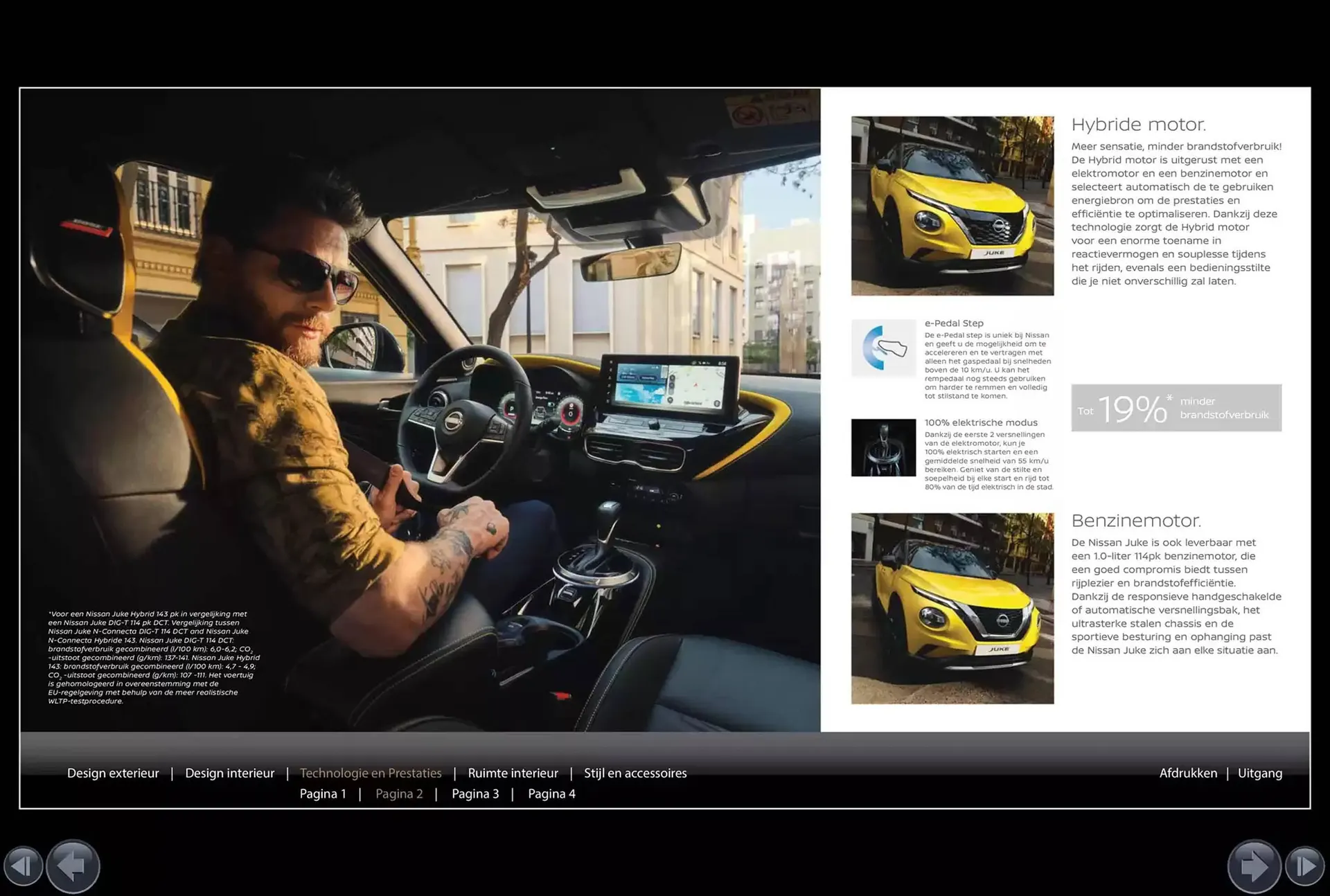Screen dimensions: 1330x896
Task: Switch to the Technologie en Prestaties section
Action: (x=371, y=773)
